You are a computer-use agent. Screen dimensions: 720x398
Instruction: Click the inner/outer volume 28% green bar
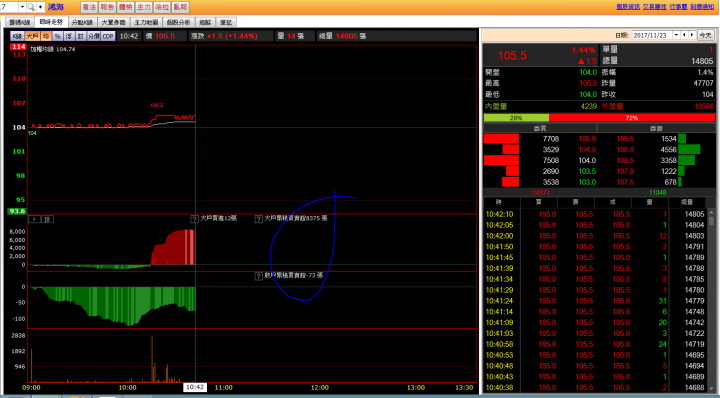(516, 118)
